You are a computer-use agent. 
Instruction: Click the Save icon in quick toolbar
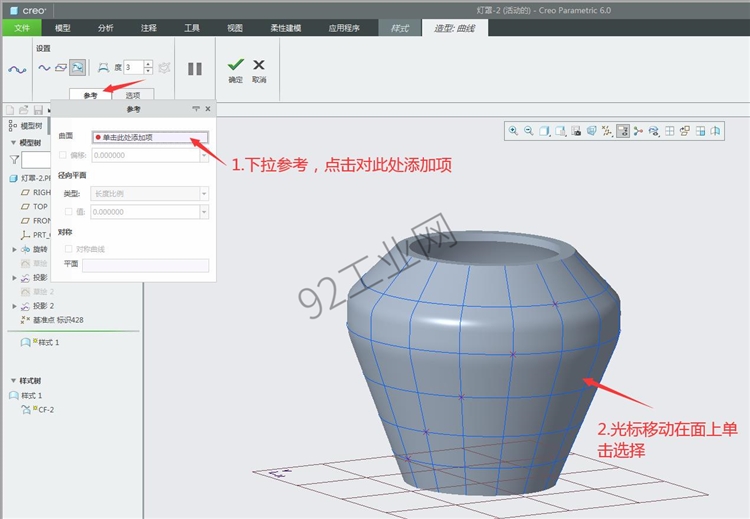(38, 110)
